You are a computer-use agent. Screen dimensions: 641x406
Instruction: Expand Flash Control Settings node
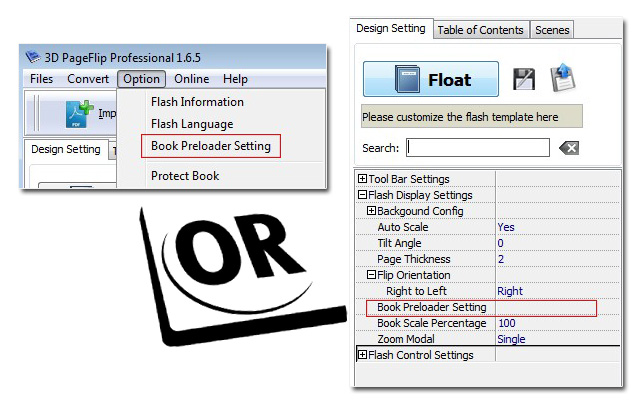click(x=362, y=355)
